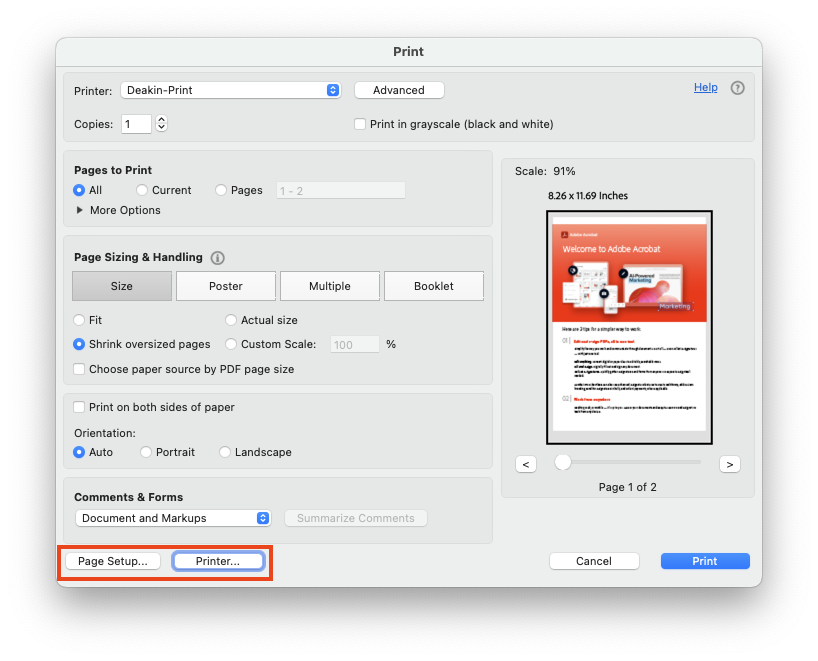This screenshot has height=661, width=818.
Task: Go to previous preview page arrow
Action: point(527,463)
